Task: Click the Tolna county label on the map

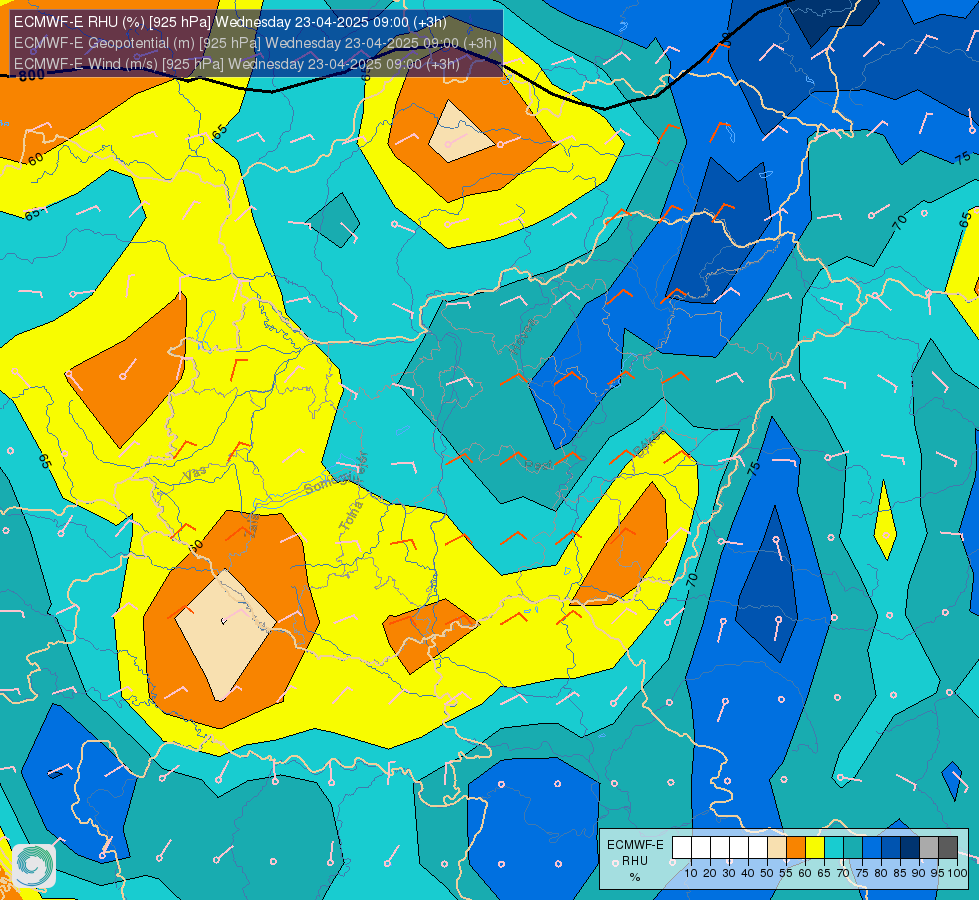Action: (351, 516)
